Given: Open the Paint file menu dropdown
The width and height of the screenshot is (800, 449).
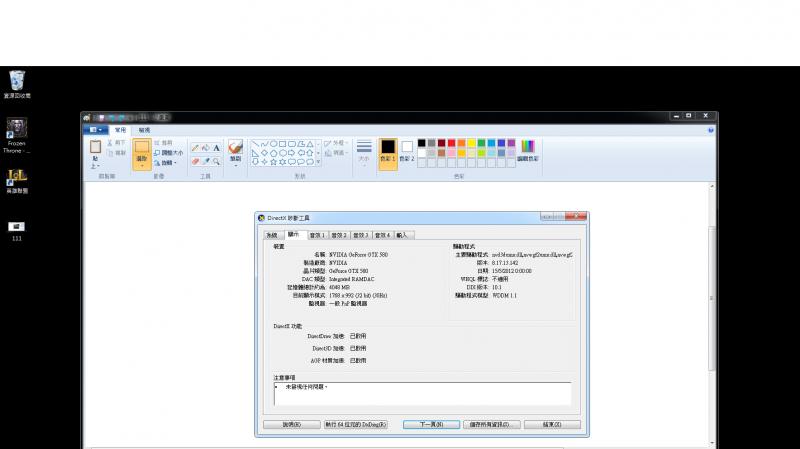Looking at the screenshot, I should point(95,130).
